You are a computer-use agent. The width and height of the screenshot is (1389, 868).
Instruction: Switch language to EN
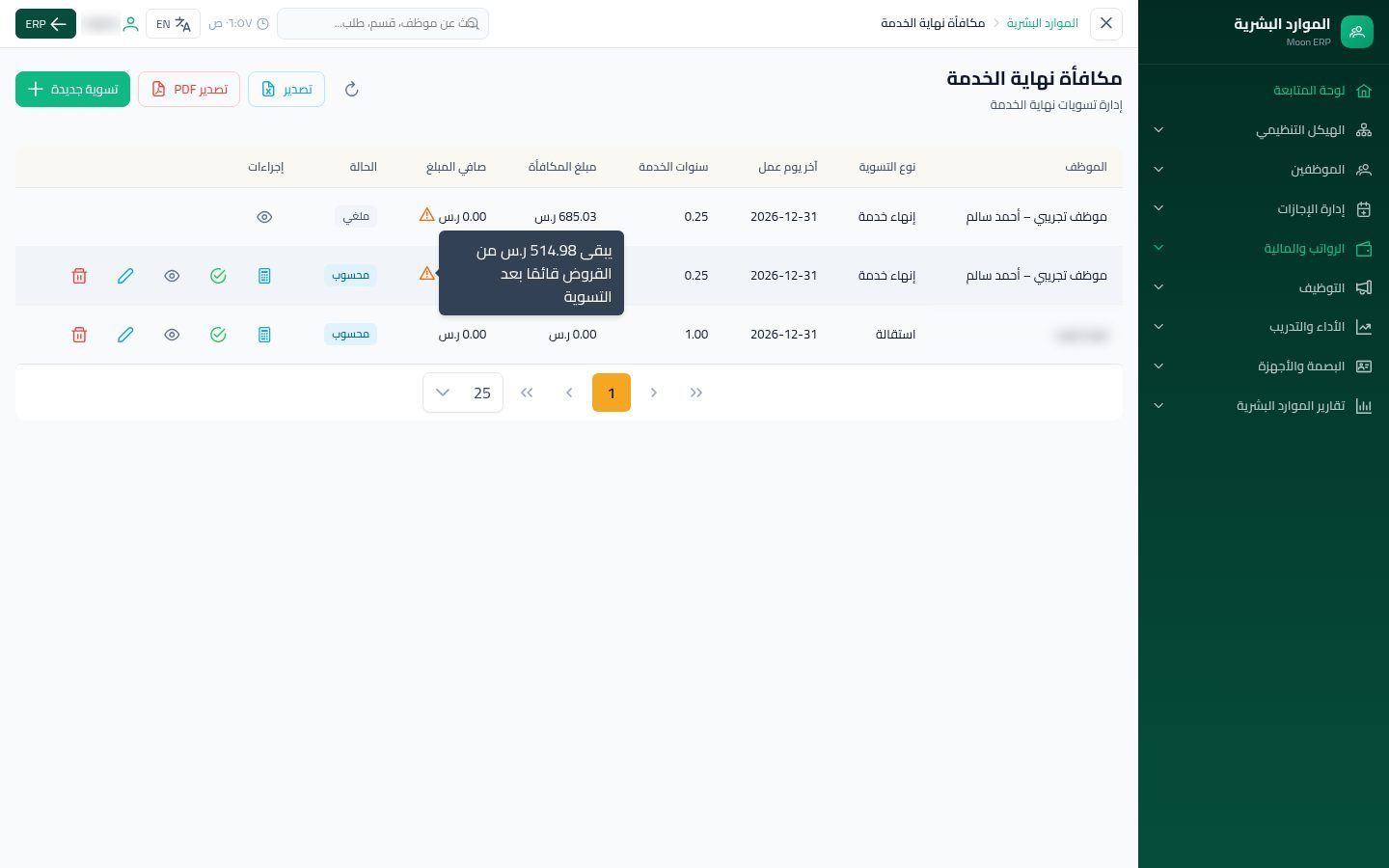(173, 24)
